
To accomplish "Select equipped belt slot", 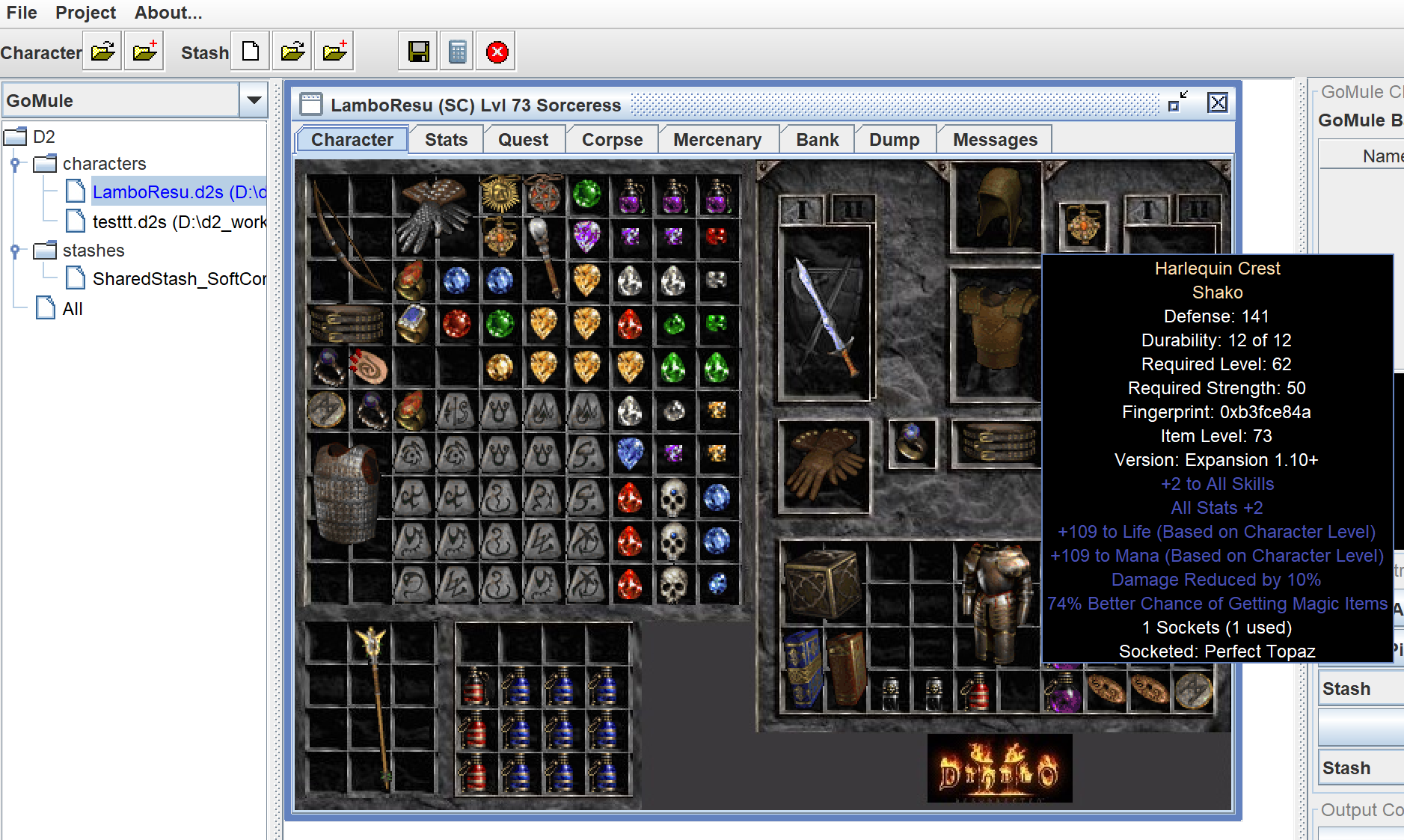I will (x=996, y=444).
